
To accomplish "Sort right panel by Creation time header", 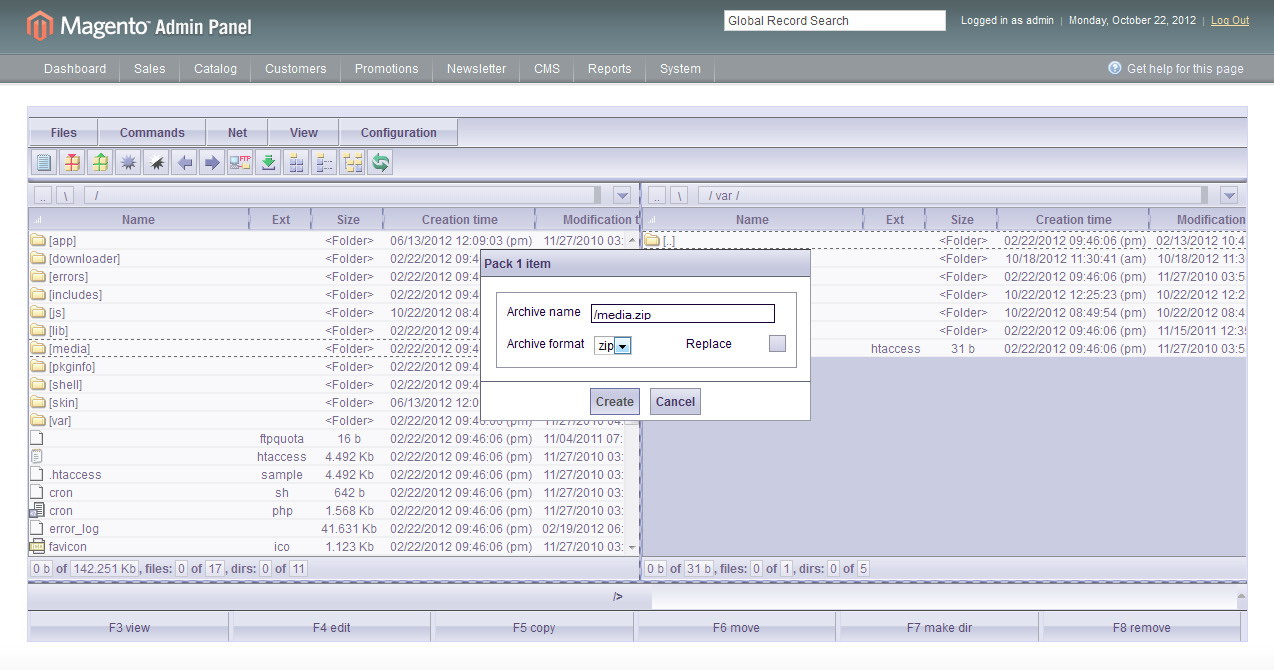I will 1073,219.
